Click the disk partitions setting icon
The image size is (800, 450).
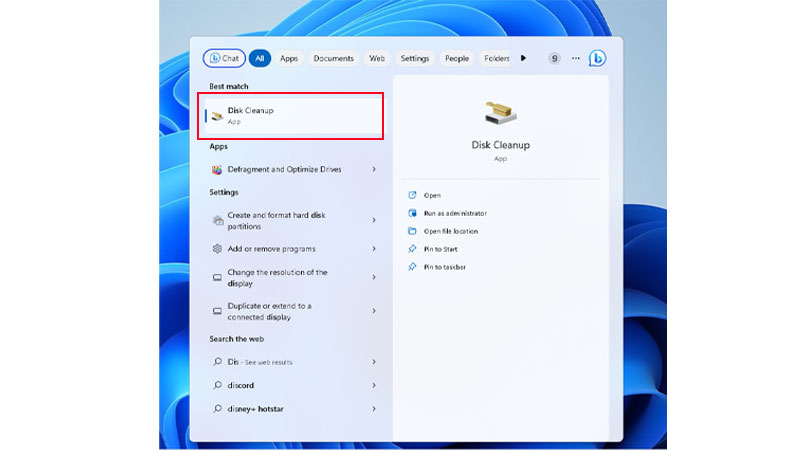click(x=218, y=220)
